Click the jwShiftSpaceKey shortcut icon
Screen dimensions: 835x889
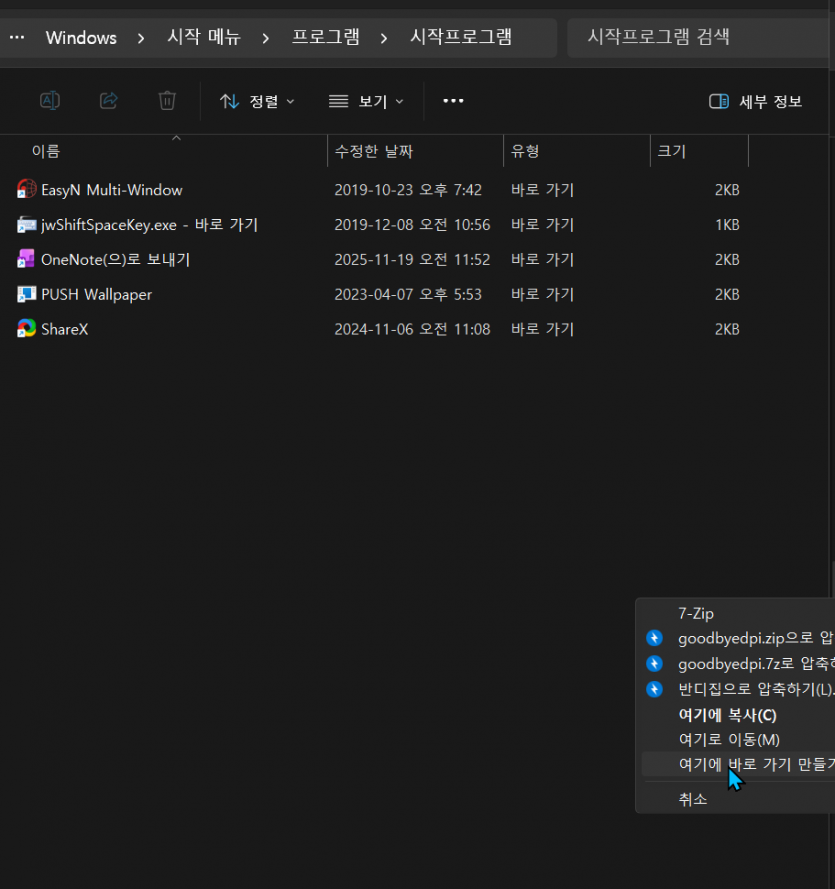(25, 224)
